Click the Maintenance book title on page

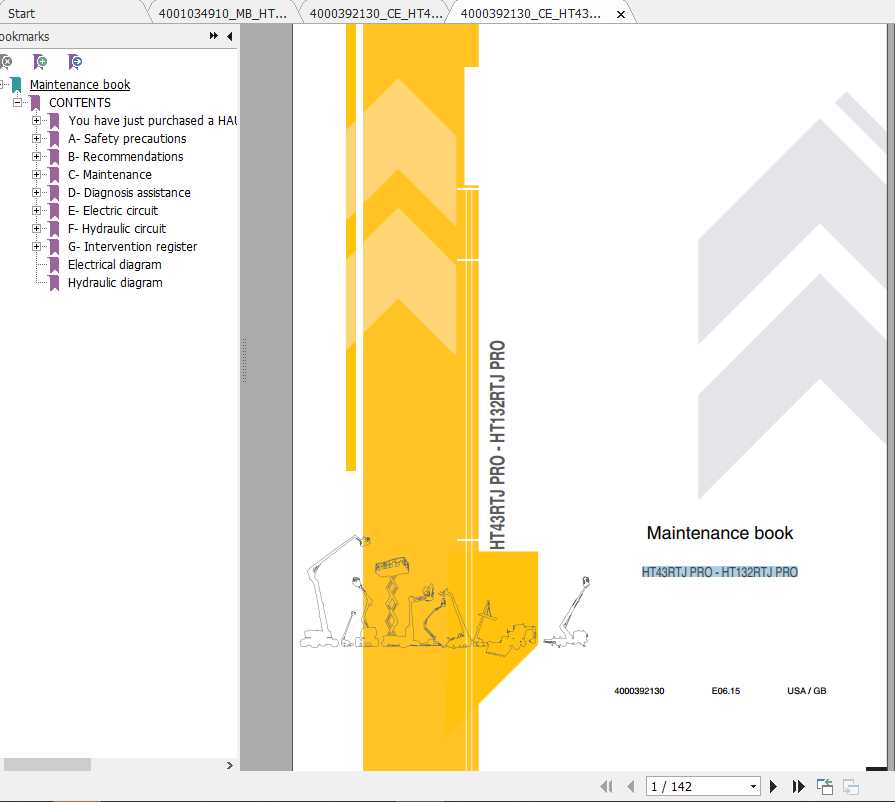(720, 533)
